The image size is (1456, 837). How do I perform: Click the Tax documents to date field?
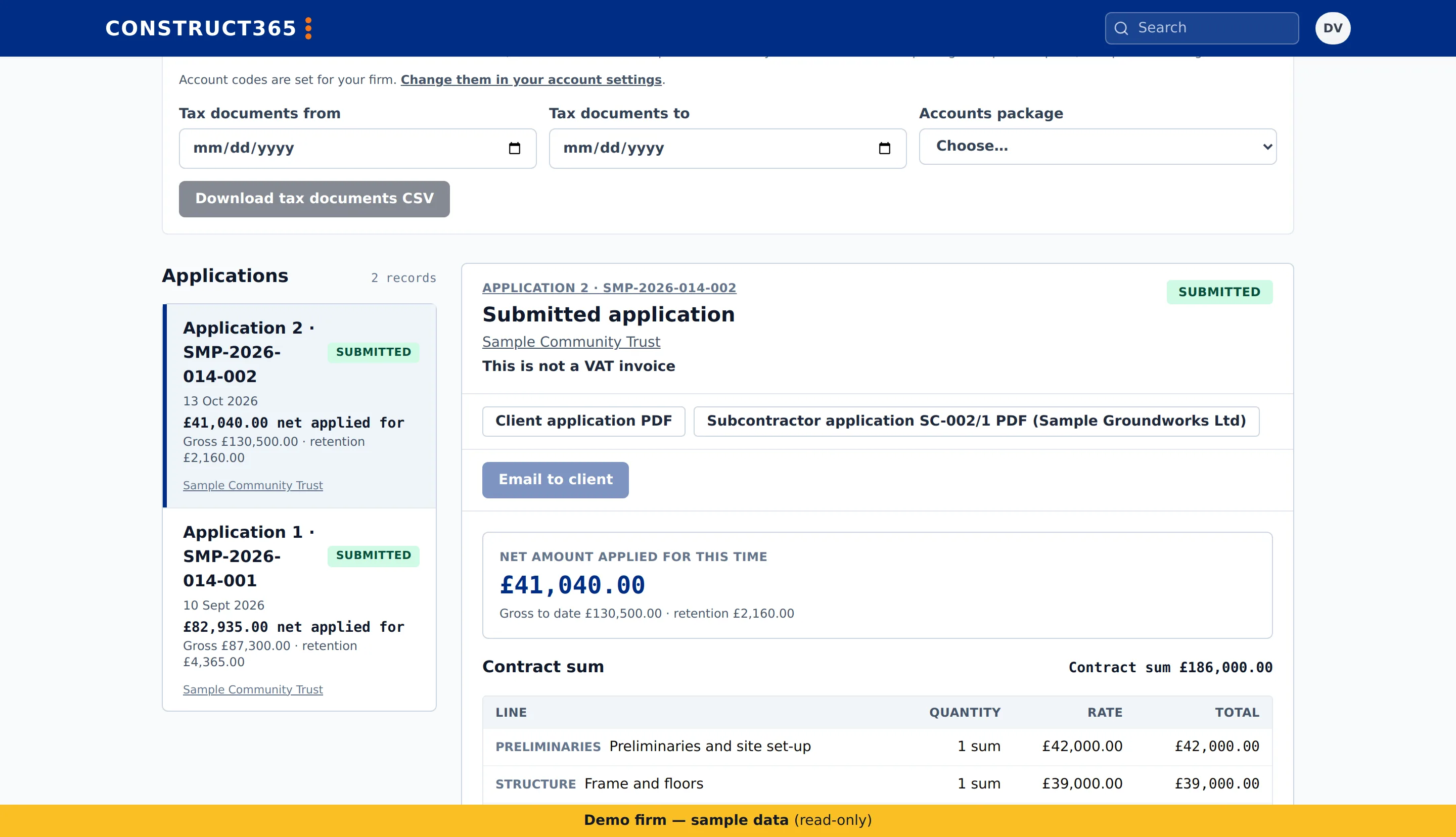[727, 148]
